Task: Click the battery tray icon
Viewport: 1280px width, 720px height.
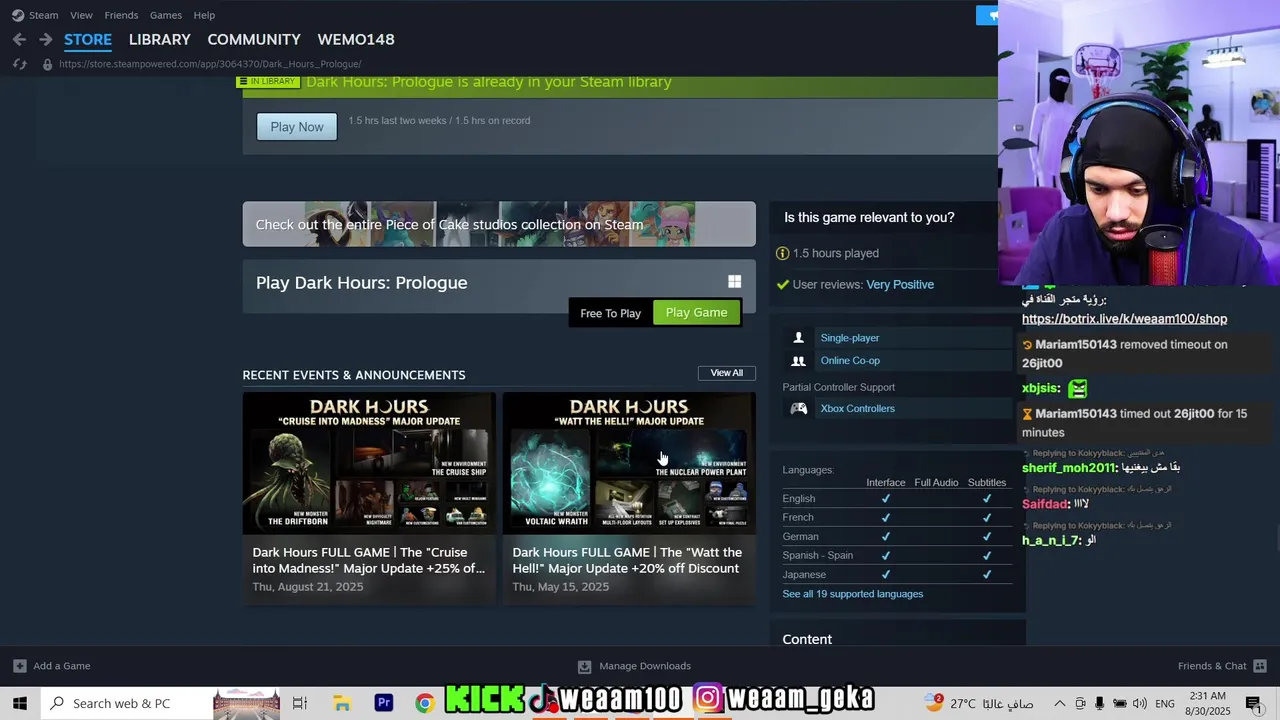Action: [1120, 704]
